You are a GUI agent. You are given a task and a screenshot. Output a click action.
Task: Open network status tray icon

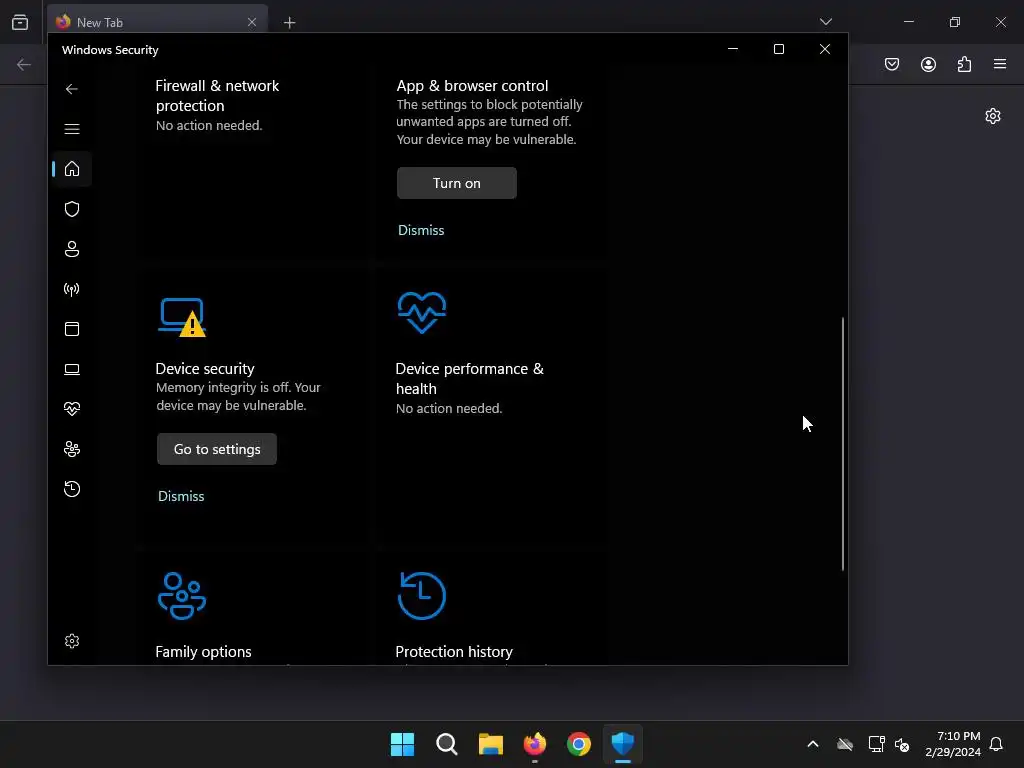tap(876, 744)
